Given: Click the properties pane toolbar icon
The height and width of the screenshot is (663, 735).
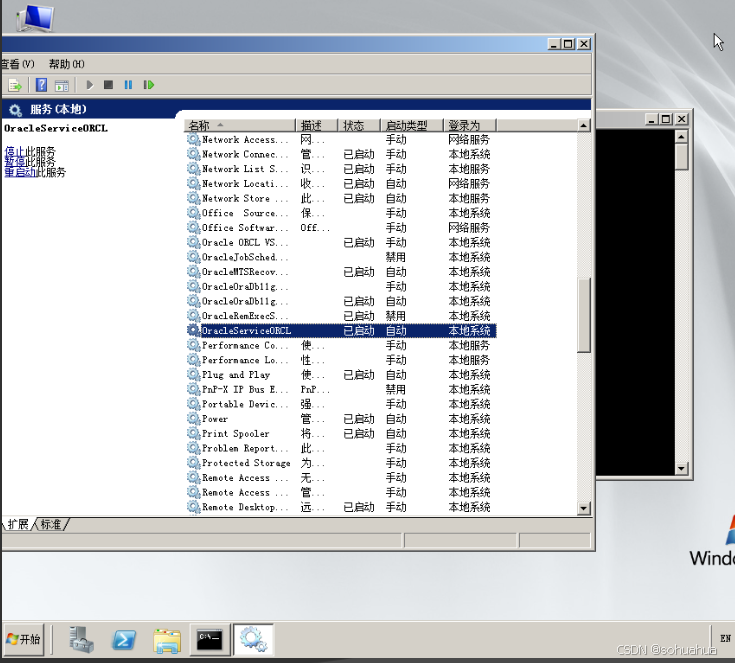Looking at the screenshot, I should 62,85.
